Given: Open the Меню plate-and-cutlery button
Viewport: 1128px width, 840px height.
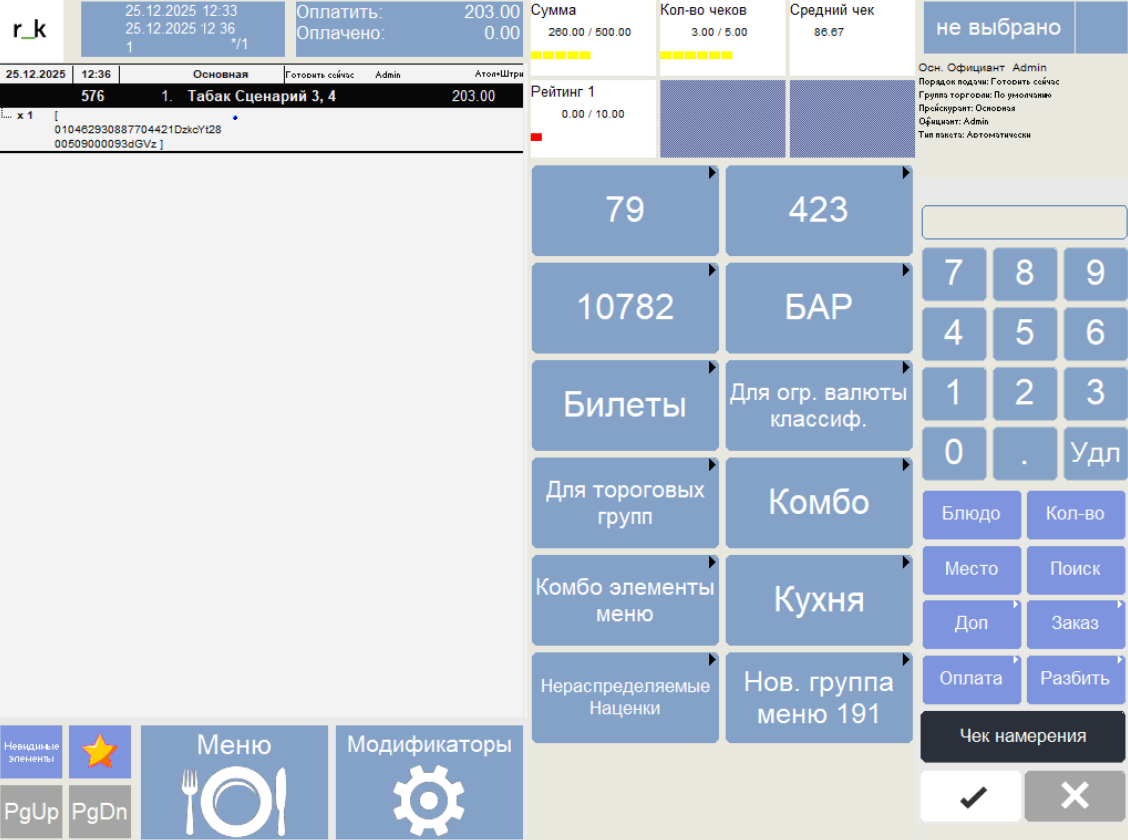Looking at the screenshot, I should 234,782.
